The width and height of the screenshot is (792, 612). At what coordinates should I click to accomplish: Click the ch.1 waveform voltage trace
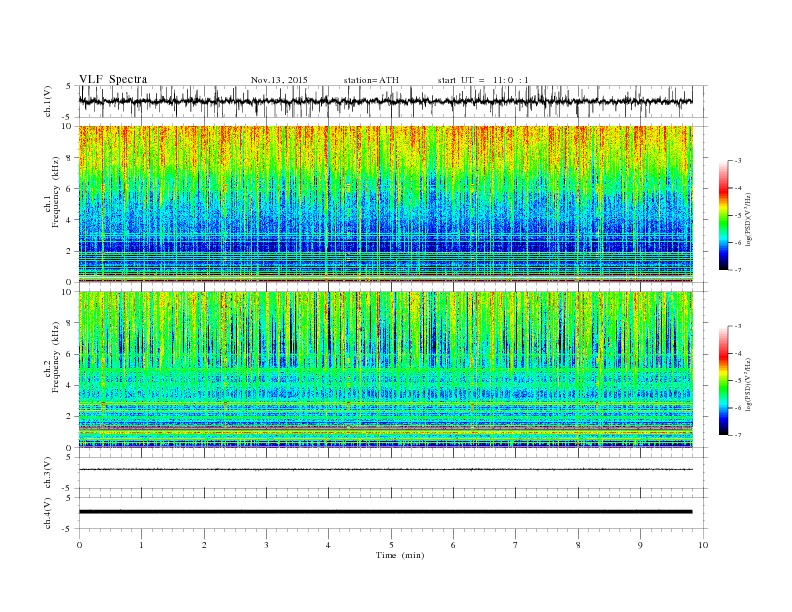pos(385,101)
